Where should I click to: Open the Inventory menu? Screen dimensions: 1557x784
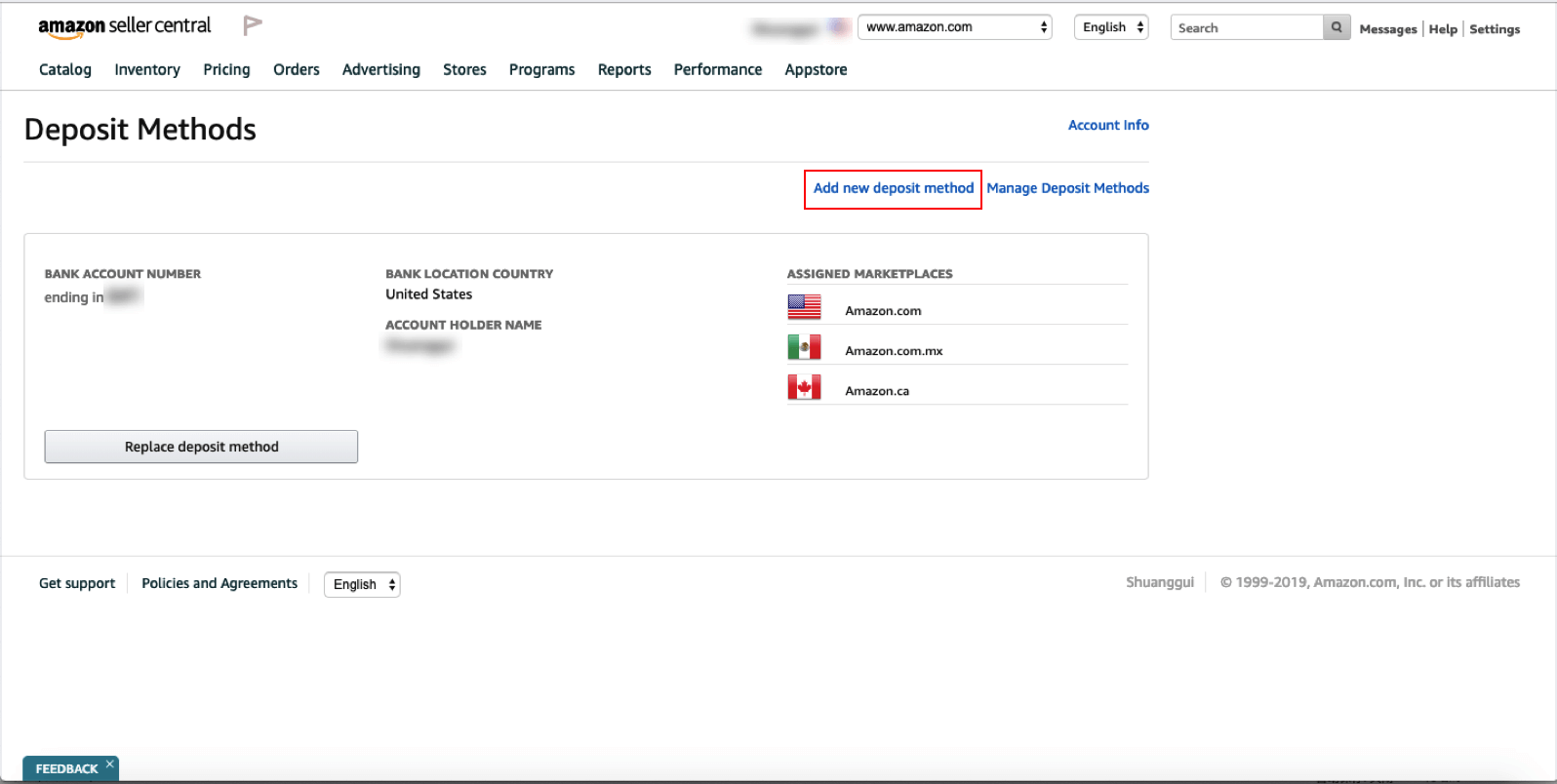pyautogui.click(x=147, y=69)
